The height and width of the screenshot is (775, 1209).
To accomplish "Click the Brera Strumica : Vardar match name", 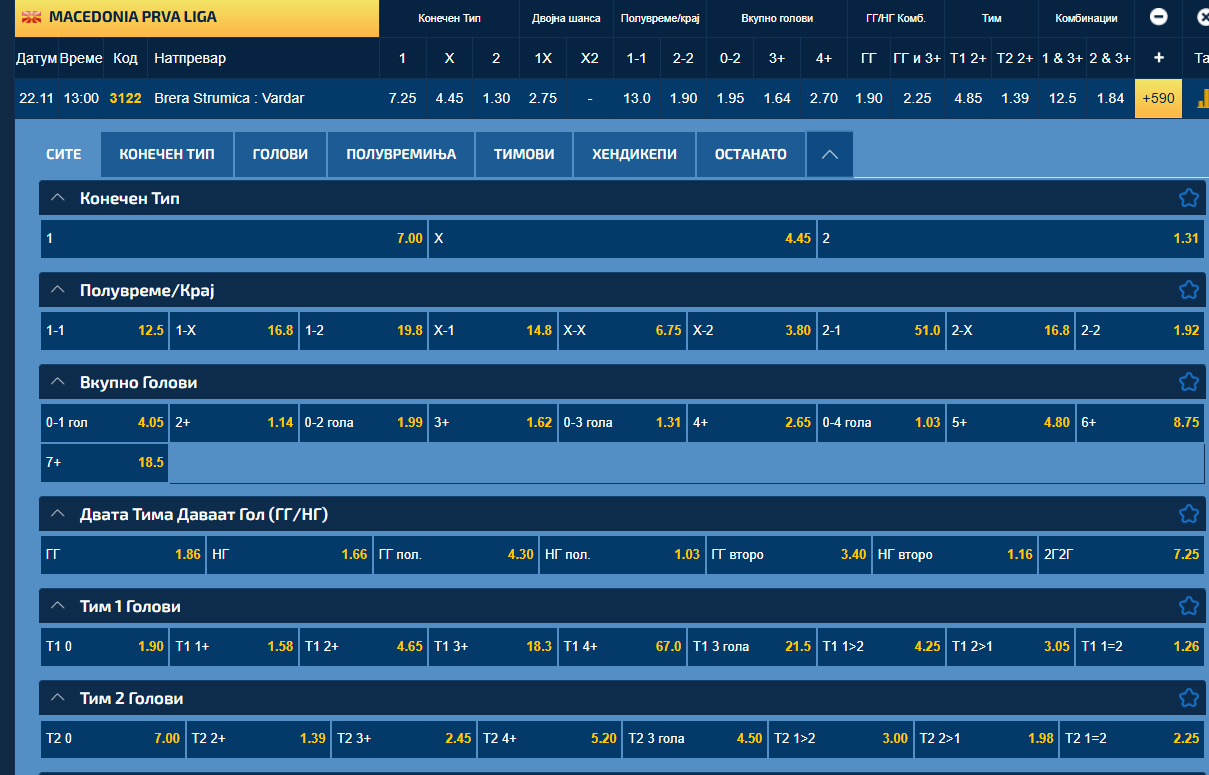I will point(229,98).
